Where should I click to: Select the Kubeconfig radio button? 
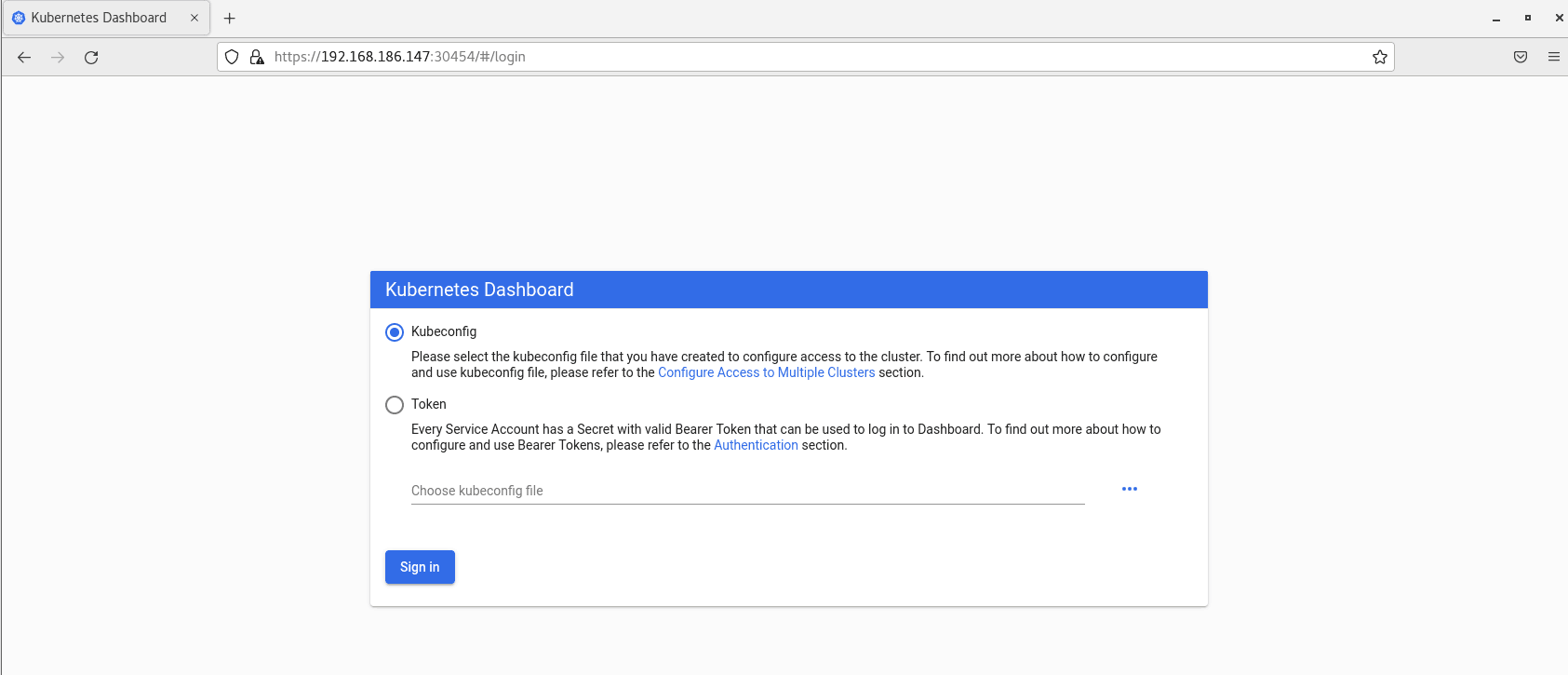pos(395,332)
